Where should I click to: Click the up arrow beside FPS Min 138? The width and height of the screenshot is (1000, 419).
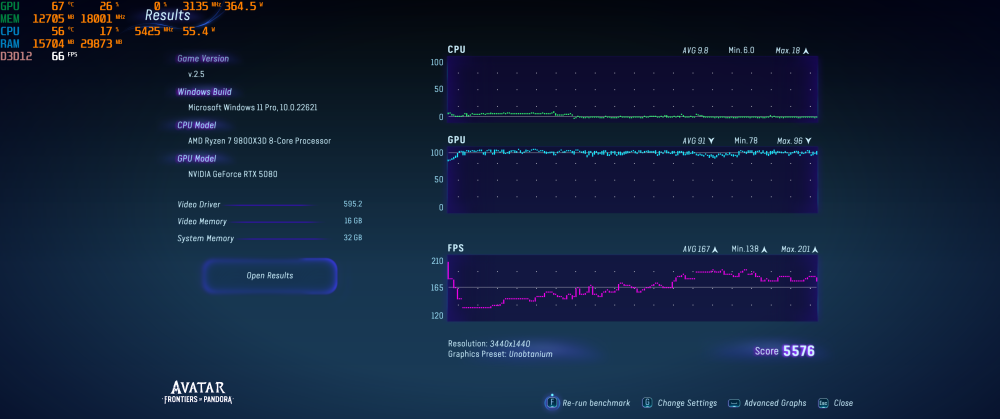tap(764, 249)
